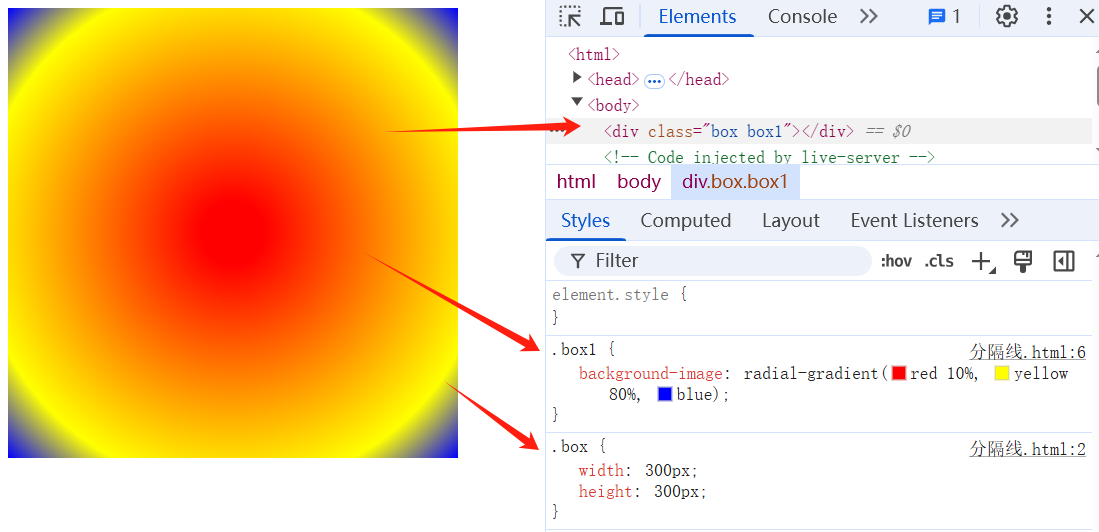Viewport: 1099px width, 532px height.
Task: Toggle the computed styles sidebar icon
Action: (x=1063, y=261)
